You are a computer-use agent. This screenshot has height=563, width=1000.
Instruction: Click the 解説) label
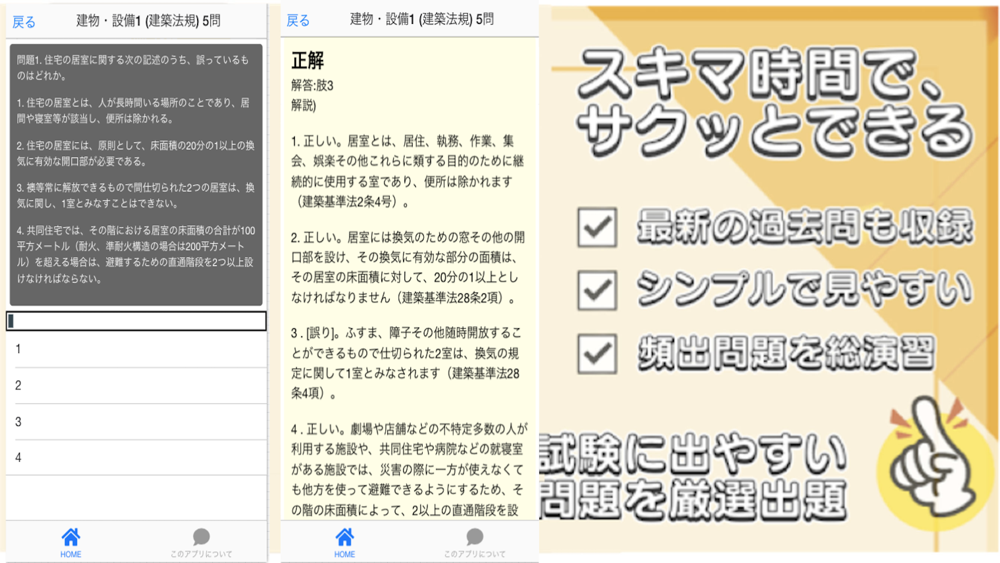coord(304,105)
